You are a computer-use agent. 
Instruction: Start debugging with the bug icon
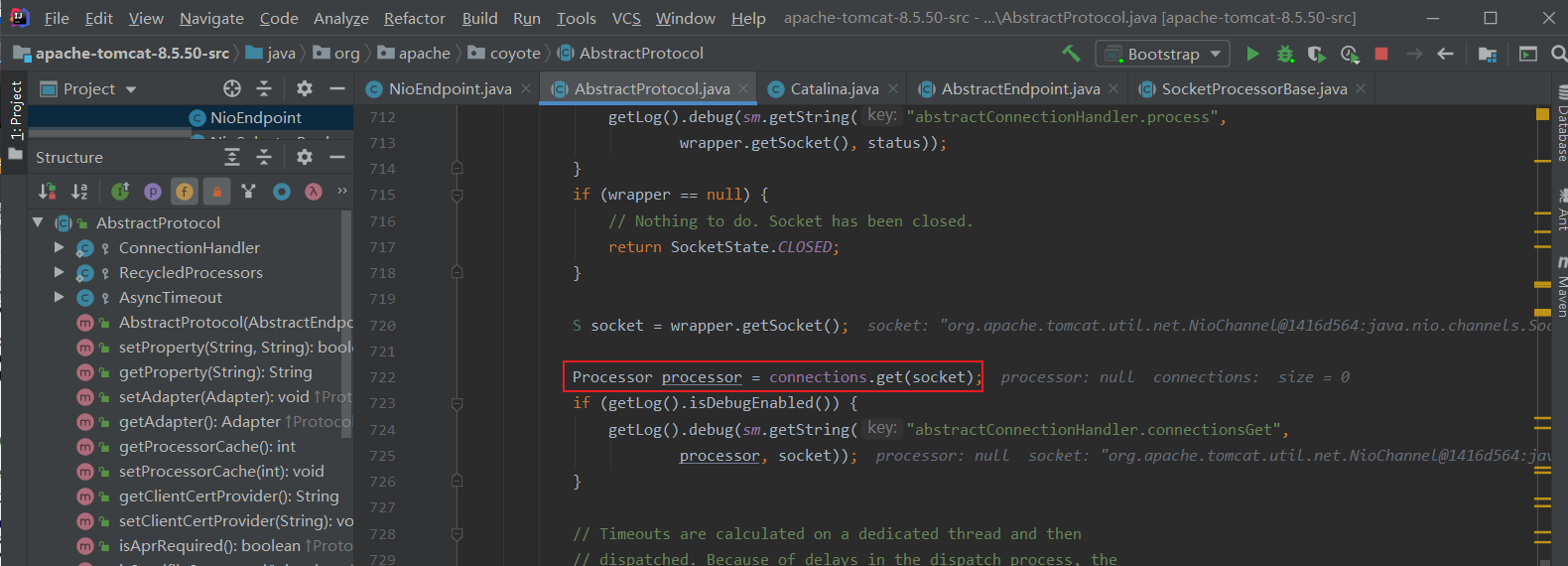[x=1285, y=54]
